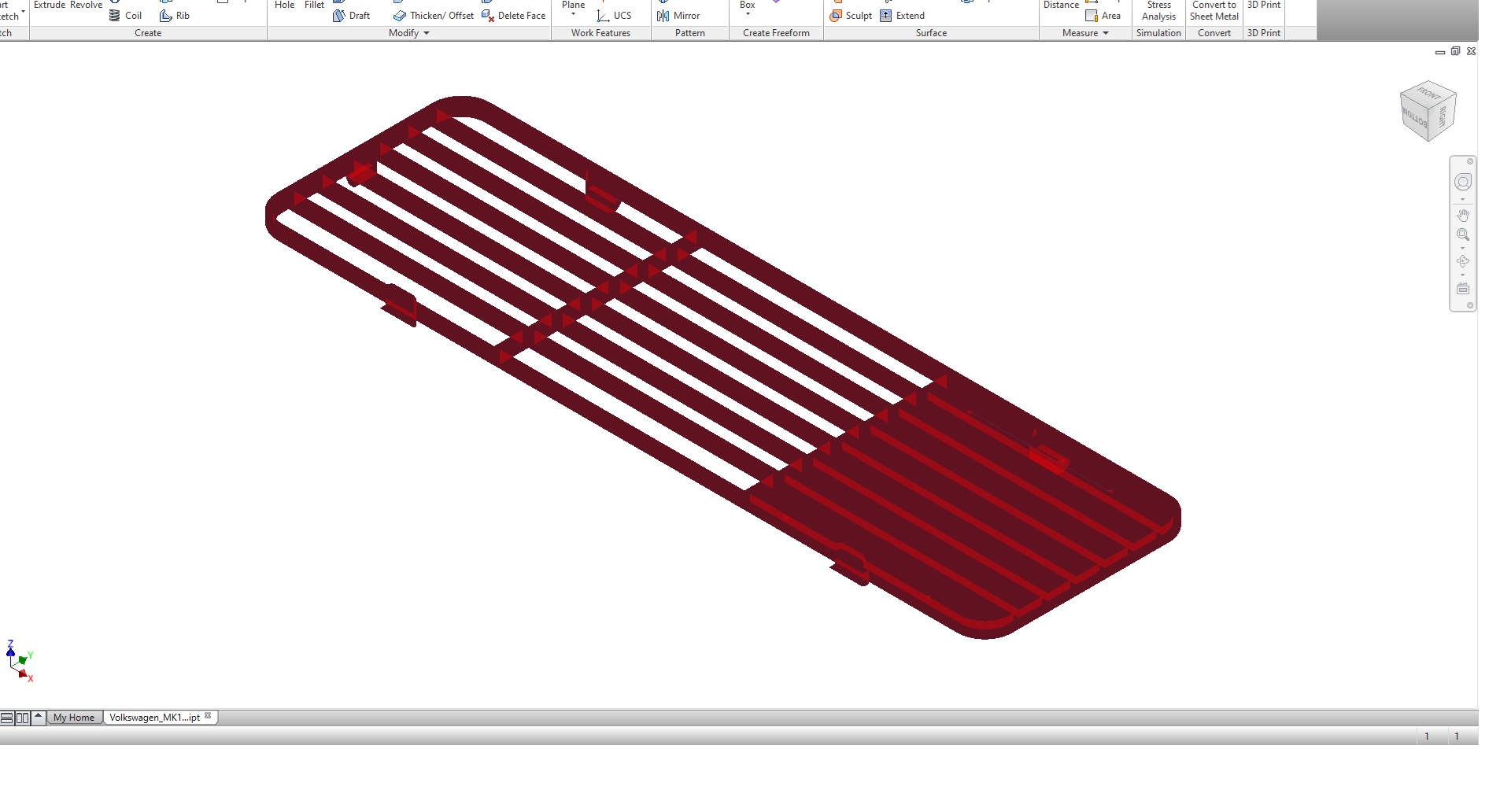Click the Delete Face tool
Screen dimensions: 1511x812
pos(513,16)
